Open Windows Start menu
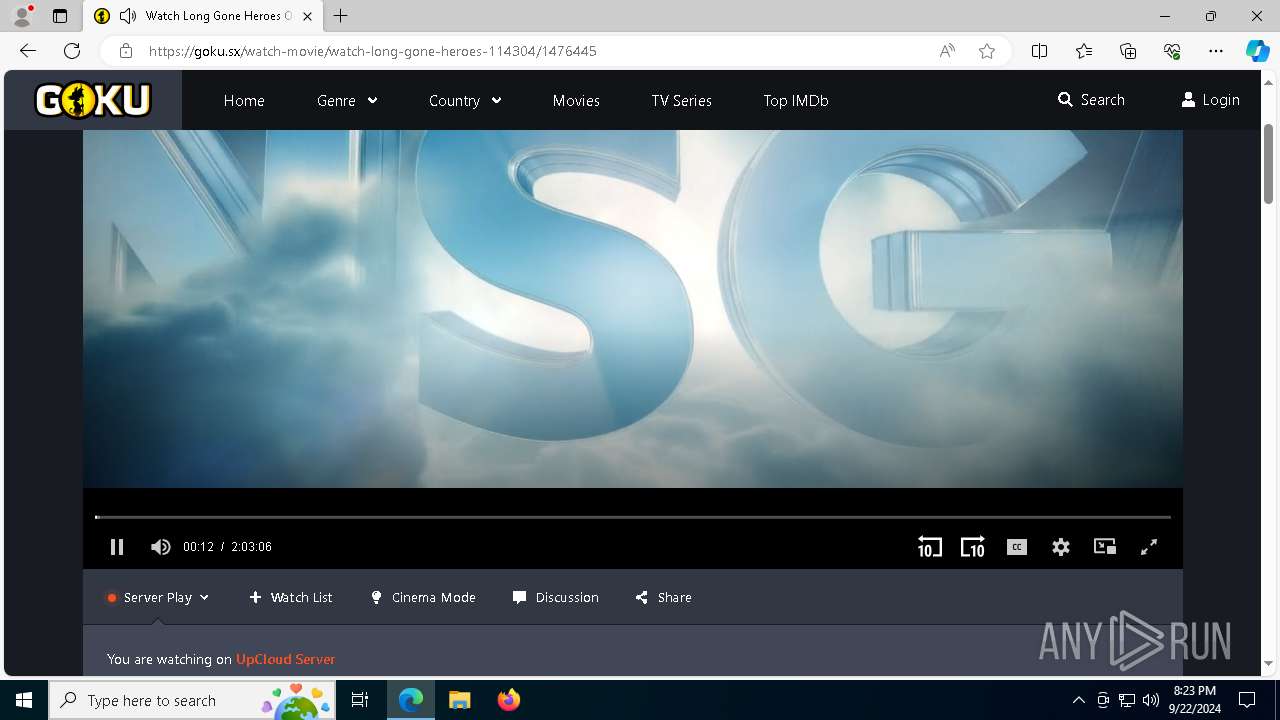The height and width of the screenshot is (720, 1280). pyautogui.click(x=24, y=700)
